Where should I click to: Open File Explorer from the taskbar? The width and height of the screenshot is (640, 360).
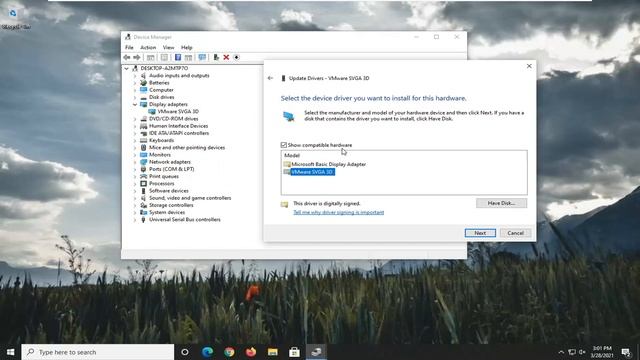pos(273,352)
